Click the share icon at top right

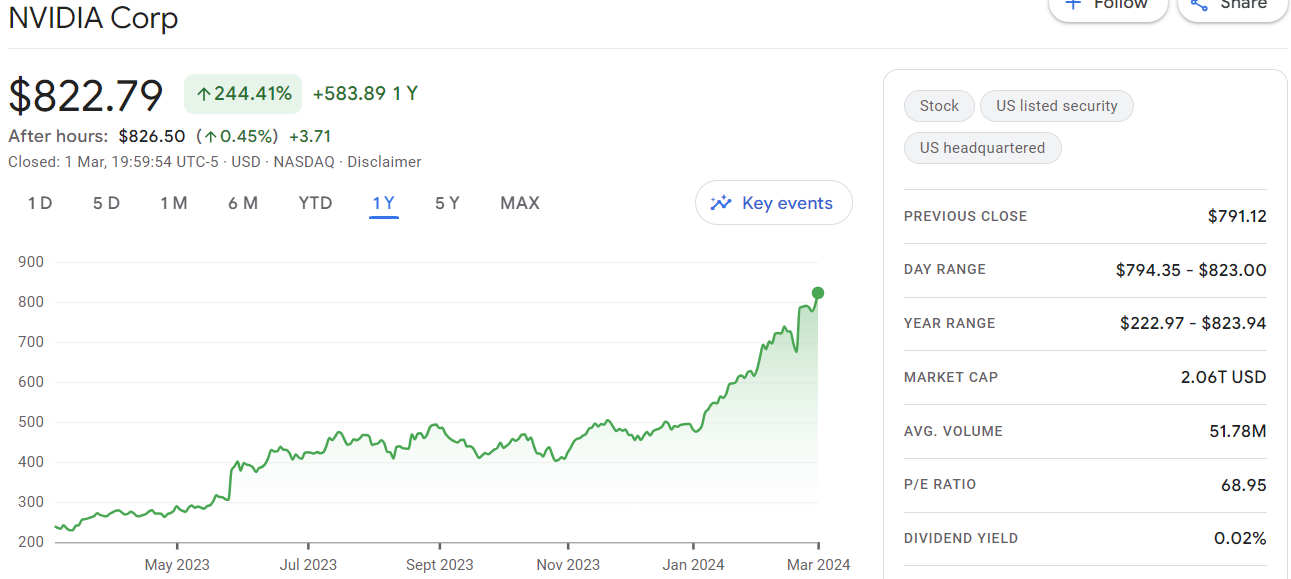(1199, 4)
